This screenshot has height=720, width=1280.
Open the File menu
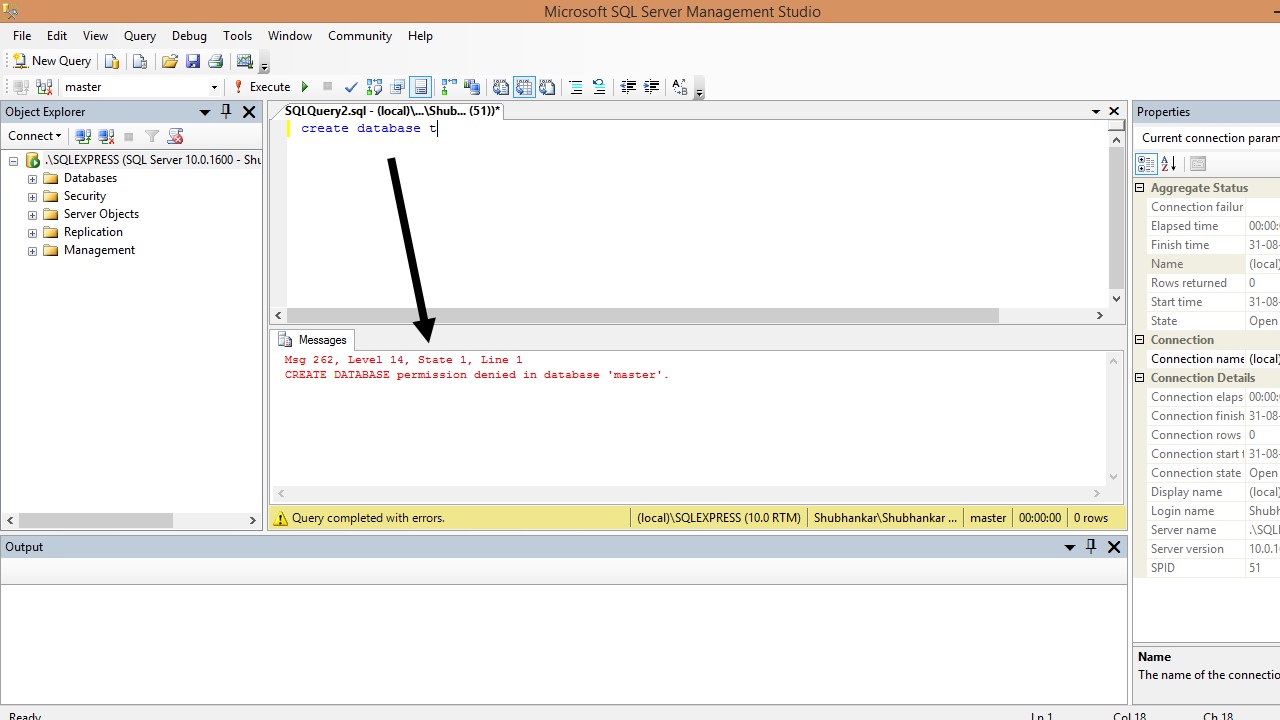click(22, 36)
